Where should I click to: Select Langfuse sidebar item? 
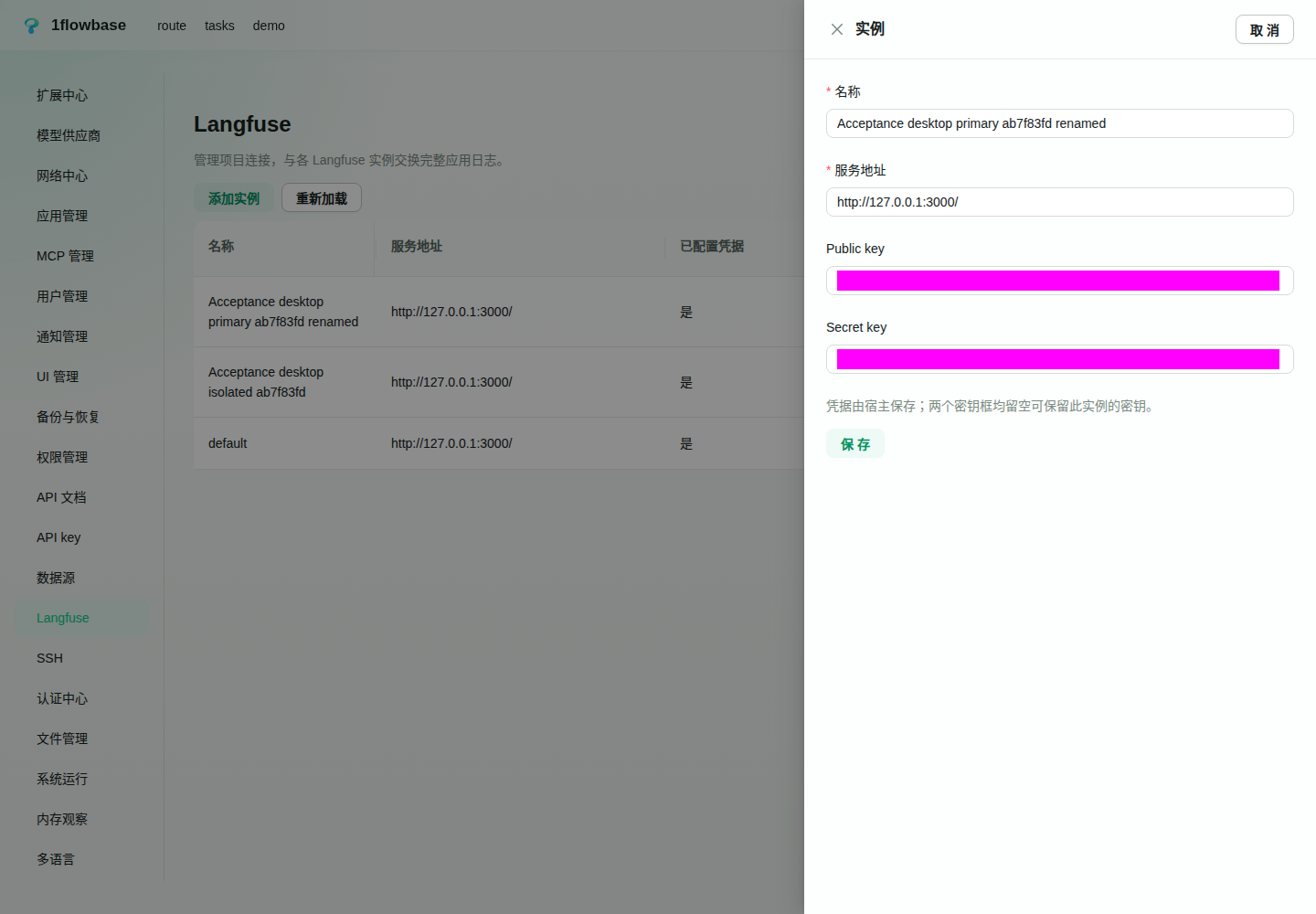[82, 618]
